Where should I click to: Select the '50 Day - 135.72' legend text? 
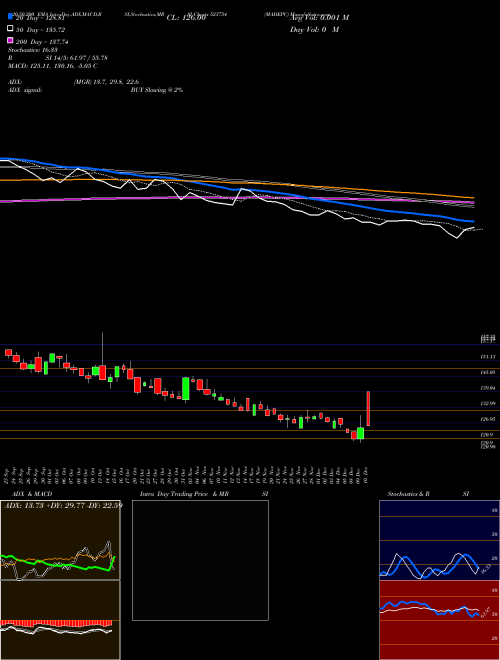pyautogui.click(x=41, y=30)
